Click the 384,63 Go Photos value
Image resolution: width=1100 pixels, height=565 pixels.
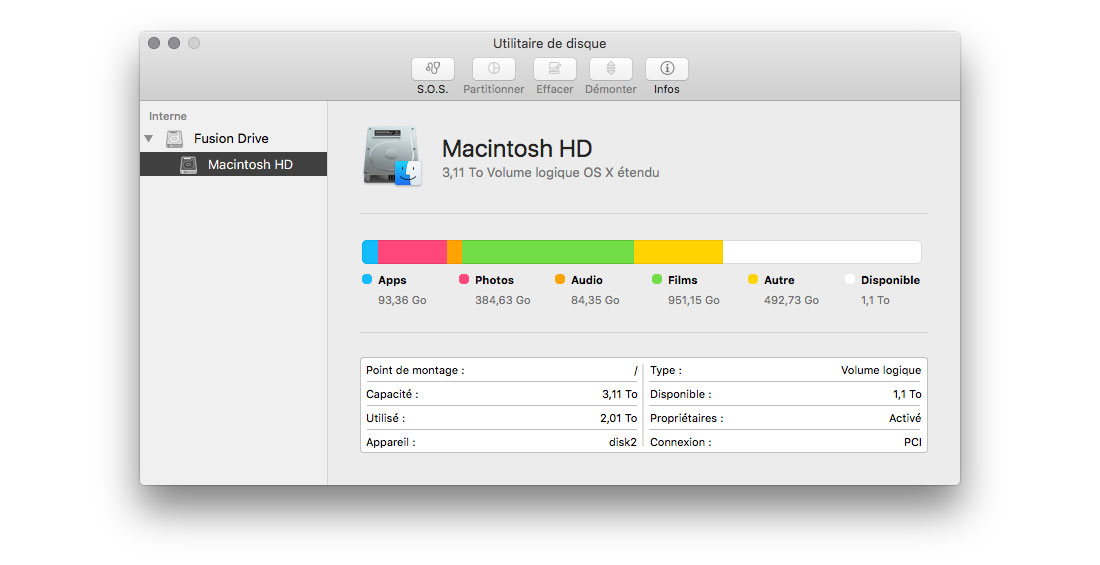[502, 300]
